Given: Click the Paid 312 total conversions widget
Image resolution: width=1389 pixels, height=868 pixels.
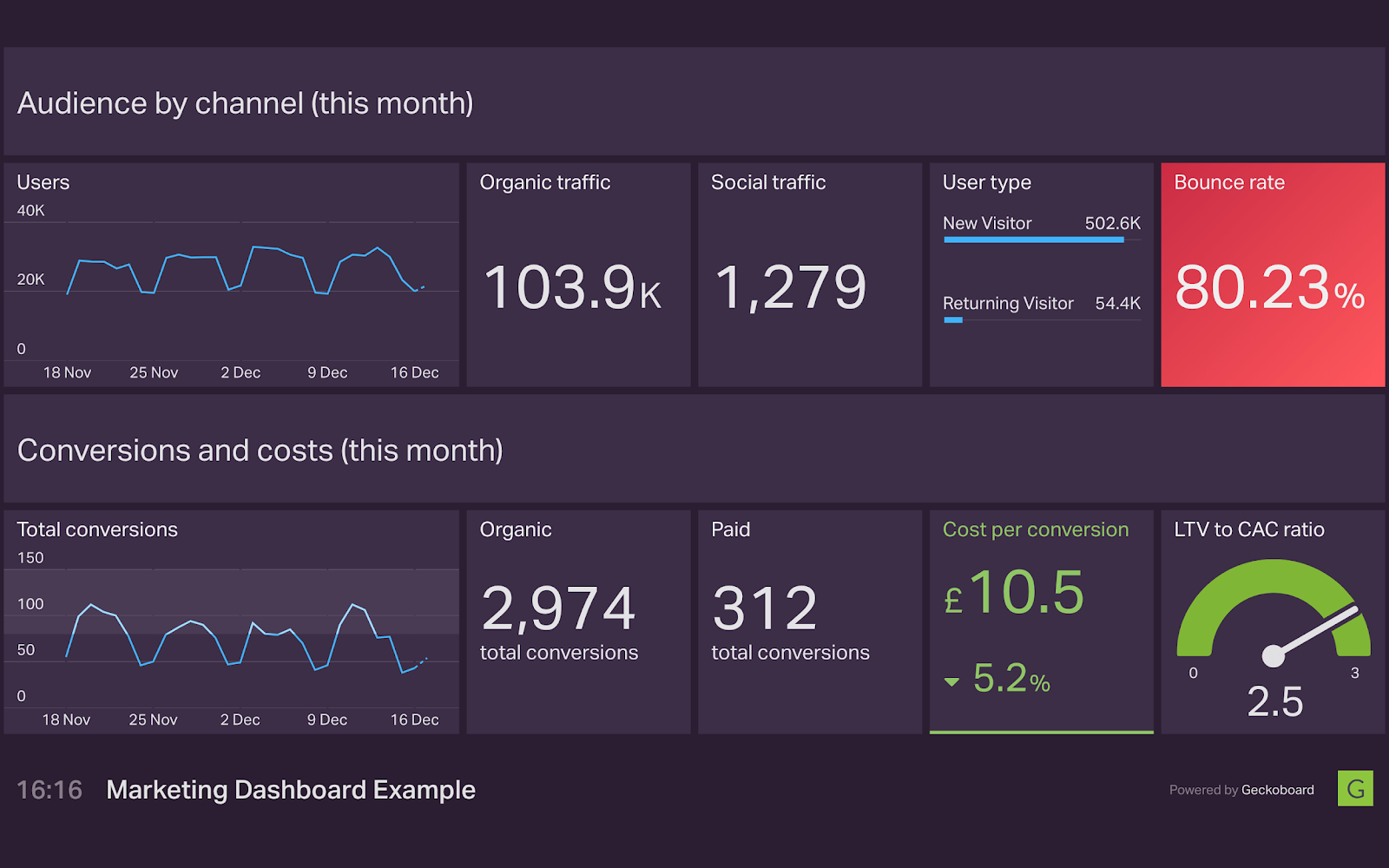Looking at the screenshot, I should [810, 621].
